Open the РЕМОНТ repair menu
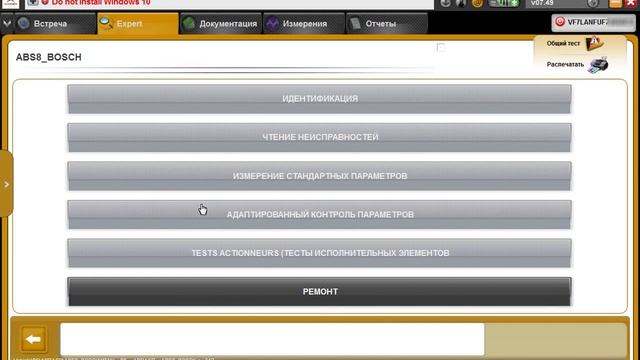The image size is (640, 360). tap(320, 292)
